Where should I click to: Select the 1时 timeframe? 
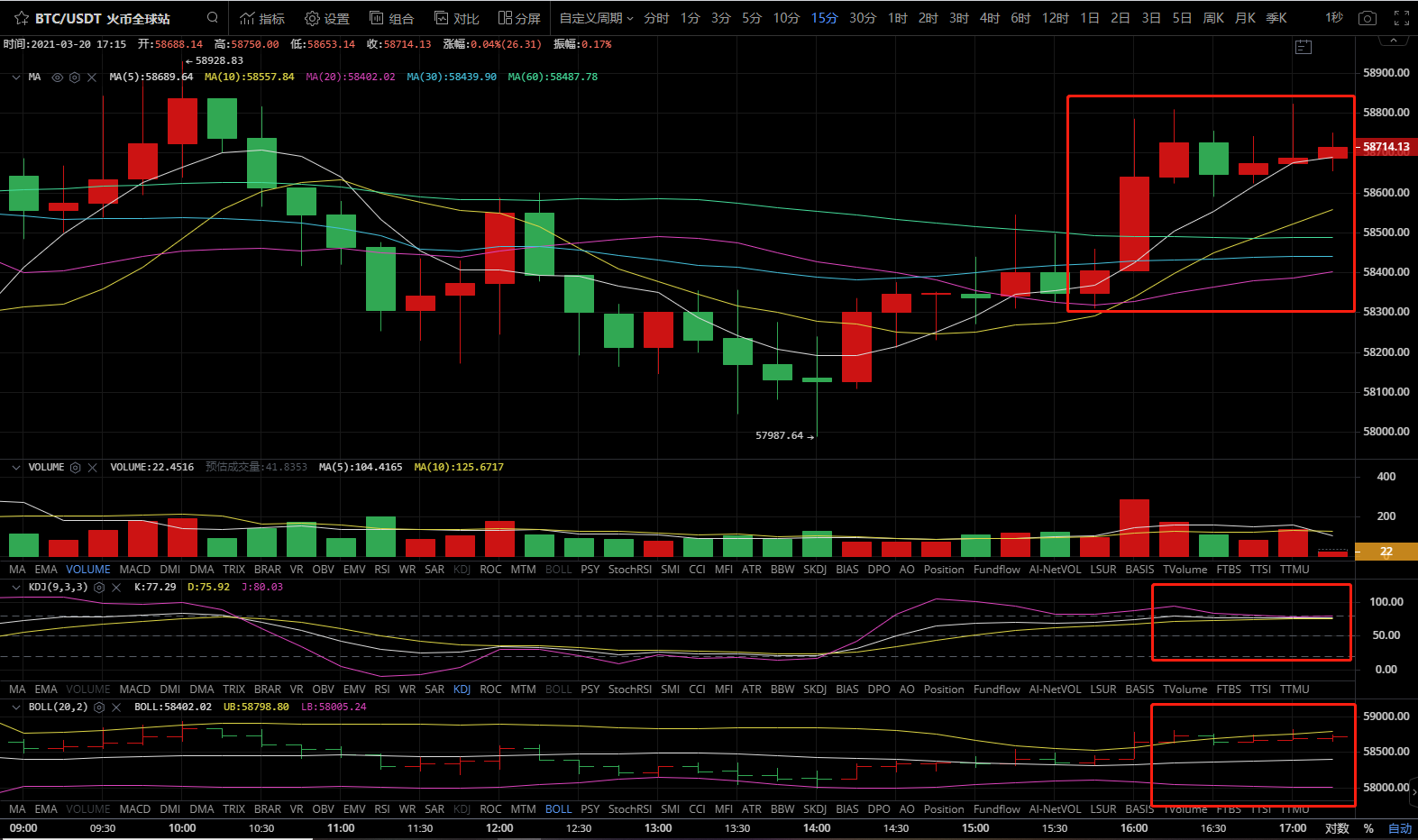pyautogui.click(x=897, y=18)
